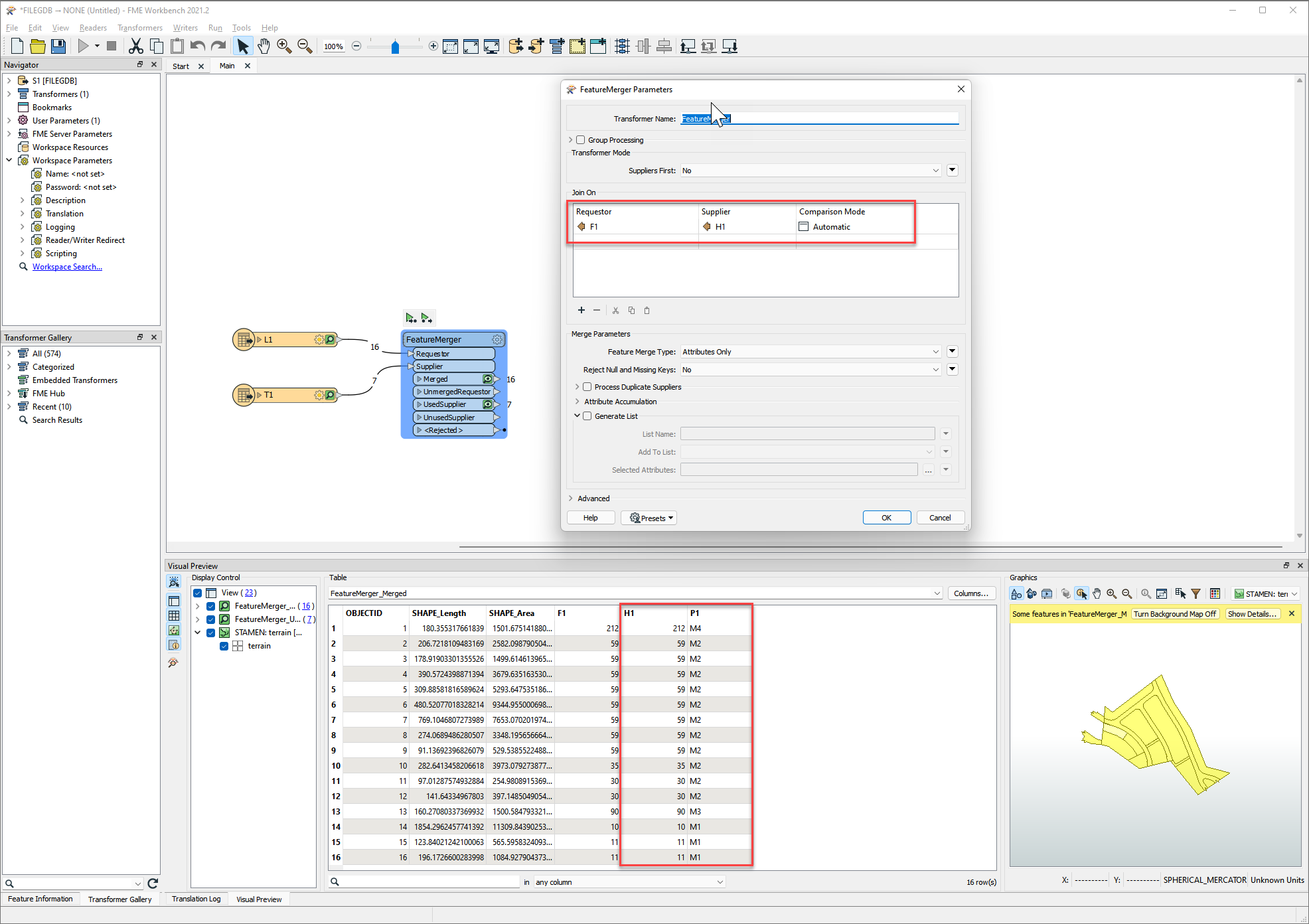Undo the last action in the toolbar
The image size is (1309, 924).
pyautogui.click(x=197, y=46)
